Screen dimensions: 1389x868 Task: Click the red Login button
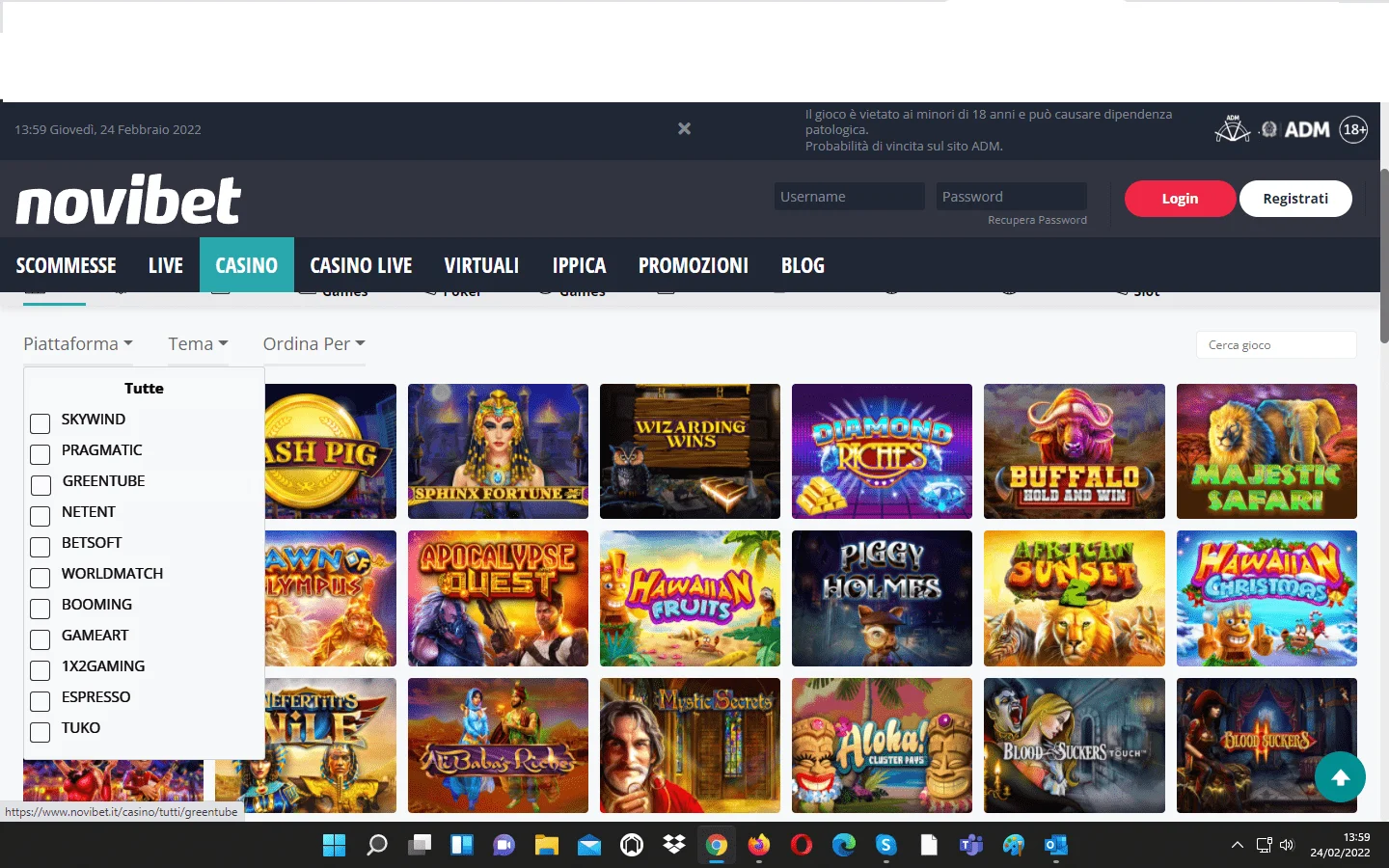tap(1180, 199)
